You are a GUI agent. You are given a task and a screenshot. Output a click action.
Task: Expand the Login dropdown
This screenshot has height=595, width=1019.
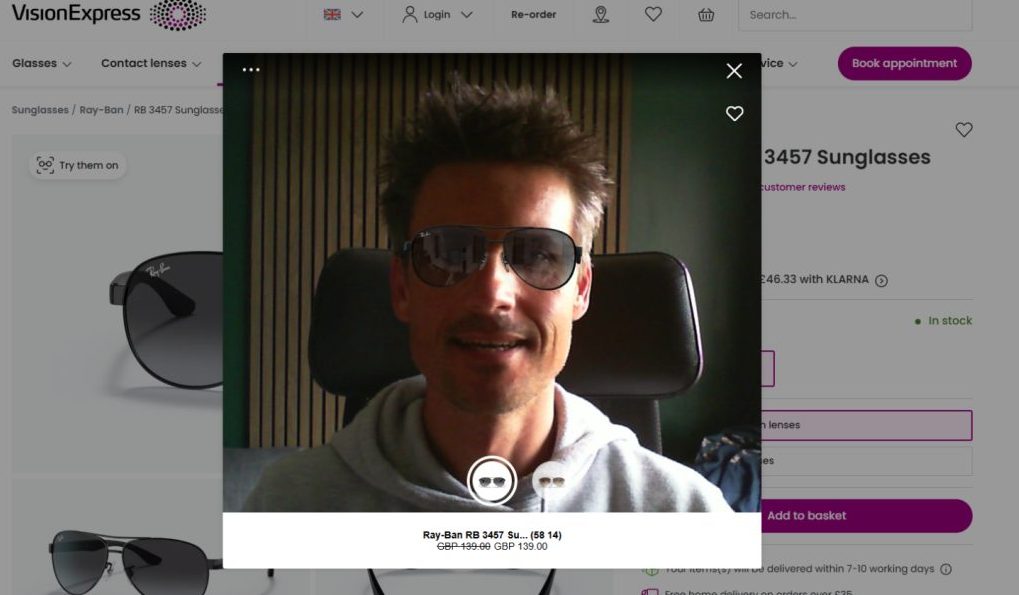click(437, 15)
